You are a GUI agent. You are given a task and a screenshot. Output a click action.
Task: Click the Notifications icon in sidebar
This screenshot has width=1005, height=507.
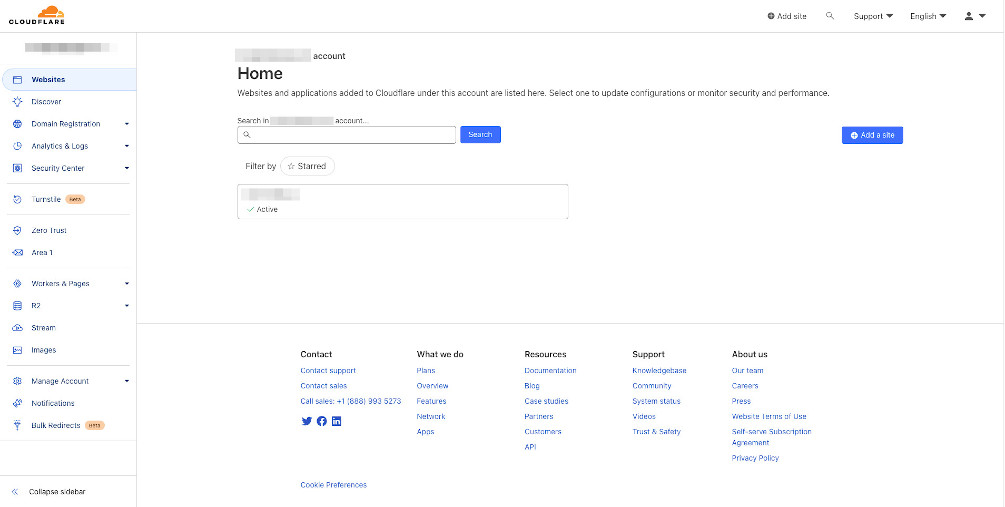coord(17,403)
